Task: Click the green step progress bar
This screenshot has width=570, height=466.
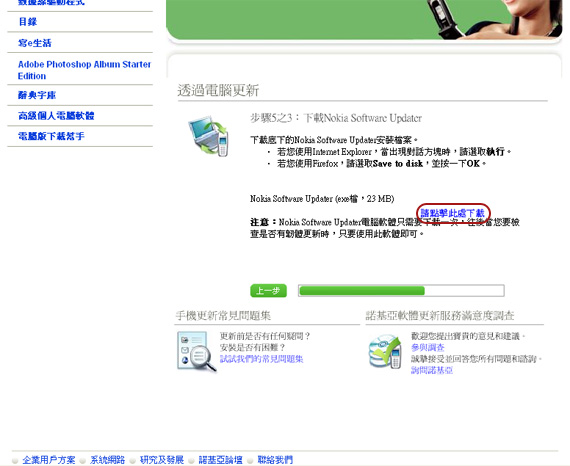Action: point(401,291)
